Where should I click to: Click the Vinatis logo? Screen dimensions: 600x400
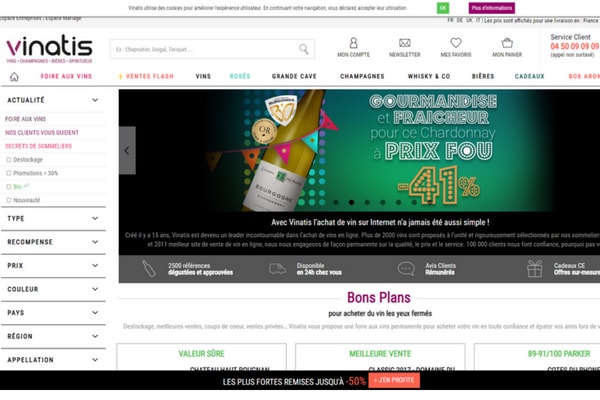[49, 49]
